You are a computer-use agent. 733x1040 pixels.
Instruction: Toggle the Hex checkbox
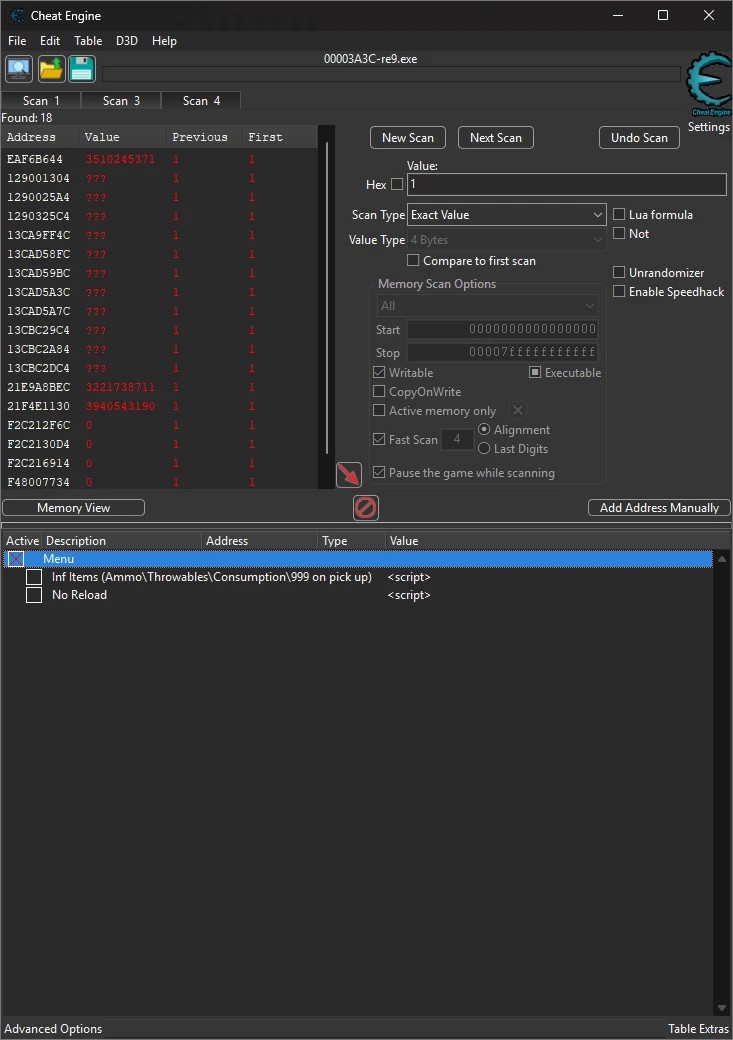pyautogui.click(x=397, y=184)
